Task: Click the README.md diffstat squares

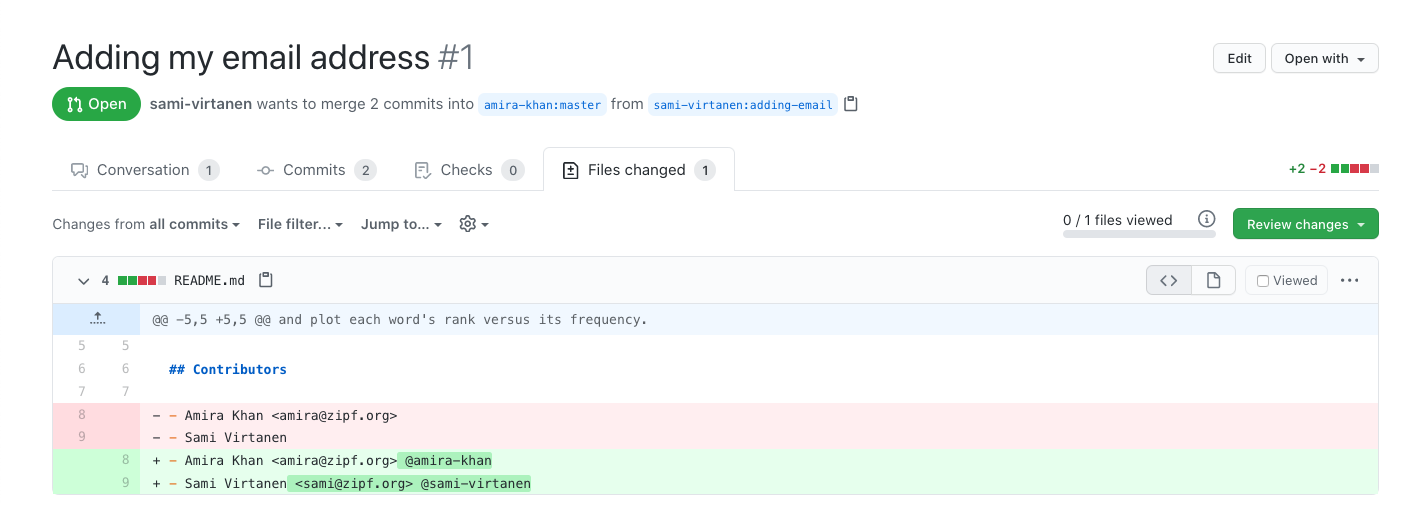Action: pos(142,281)
